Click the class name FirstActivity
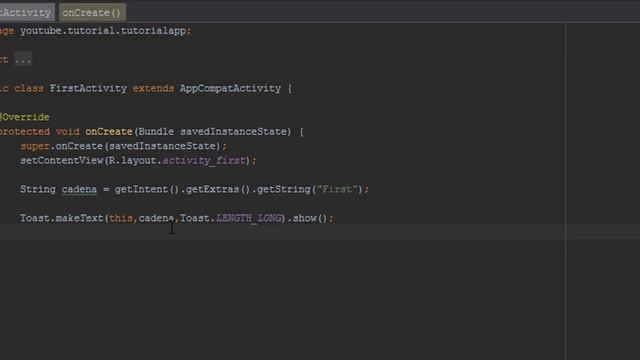Image resolution: width=640 pixels, height=360 pixels. point(88,89)
